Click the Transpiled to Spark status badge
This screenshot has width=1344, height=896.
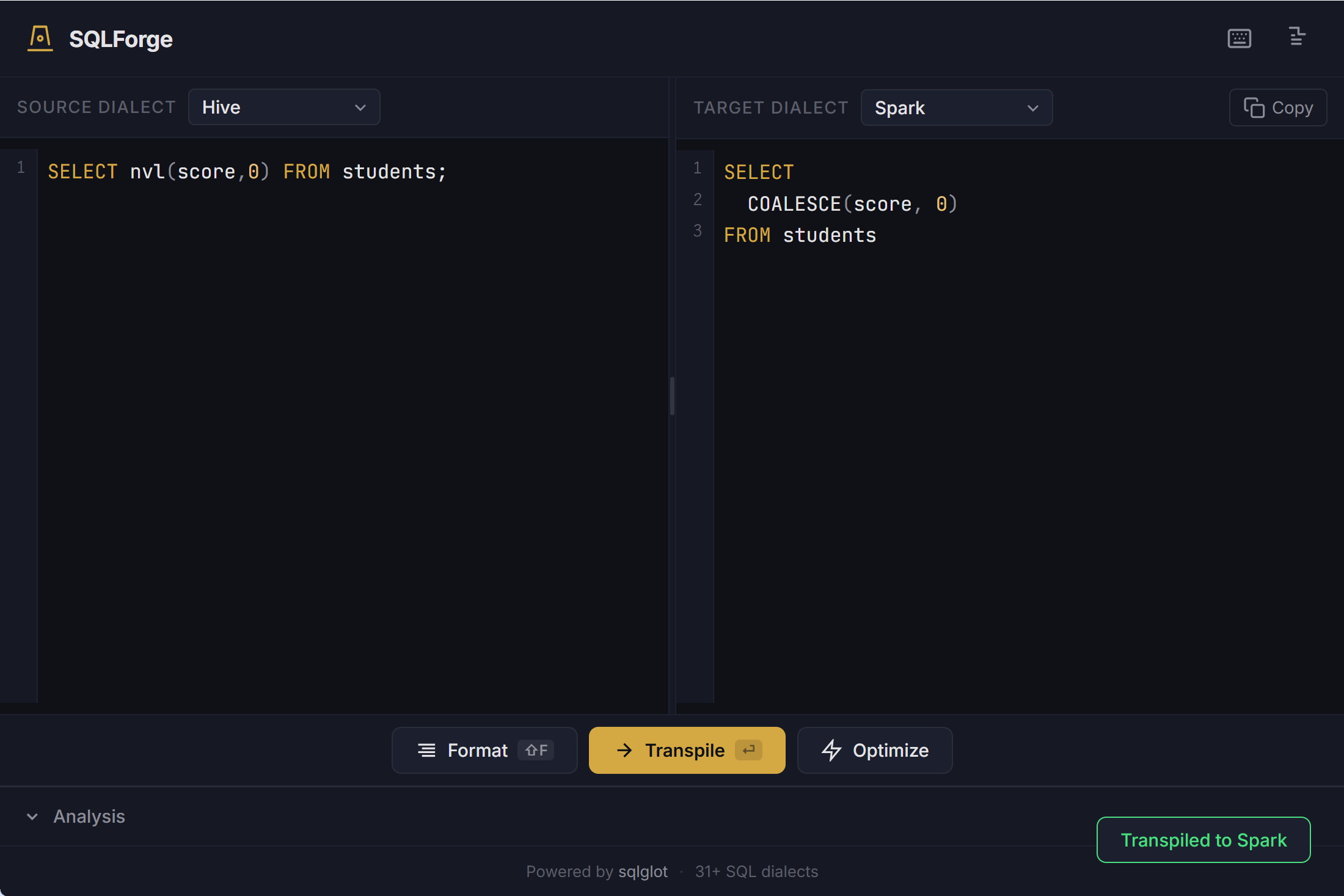tap(1203, 840)
